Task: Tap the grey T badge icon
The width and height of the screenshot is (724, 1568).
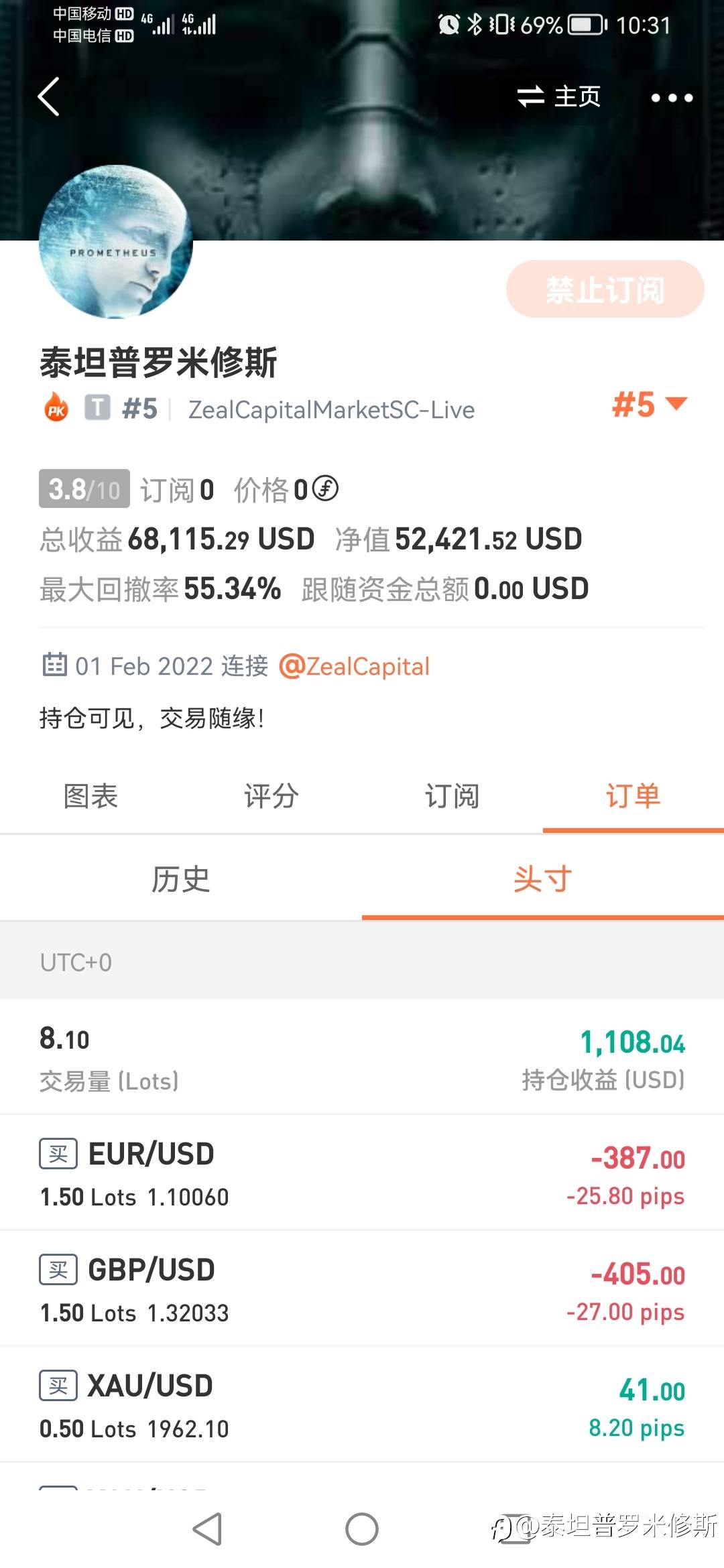Action: (x=97, y=407)
